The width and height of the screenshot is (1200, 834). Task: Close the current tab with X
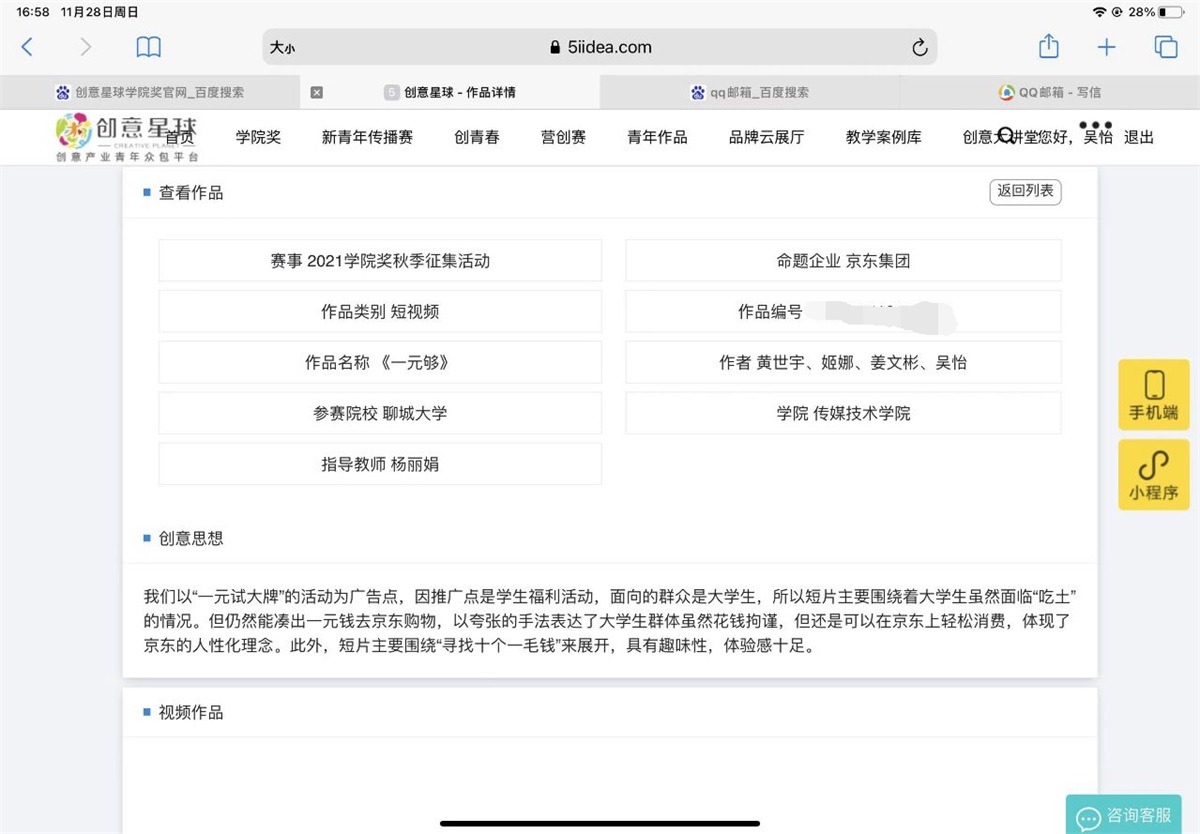coord(316,92)
